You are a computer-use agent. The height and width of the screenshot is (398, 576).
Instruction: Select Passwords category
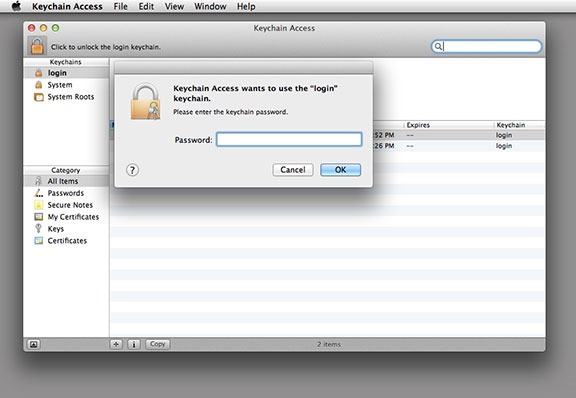[66, 193]
